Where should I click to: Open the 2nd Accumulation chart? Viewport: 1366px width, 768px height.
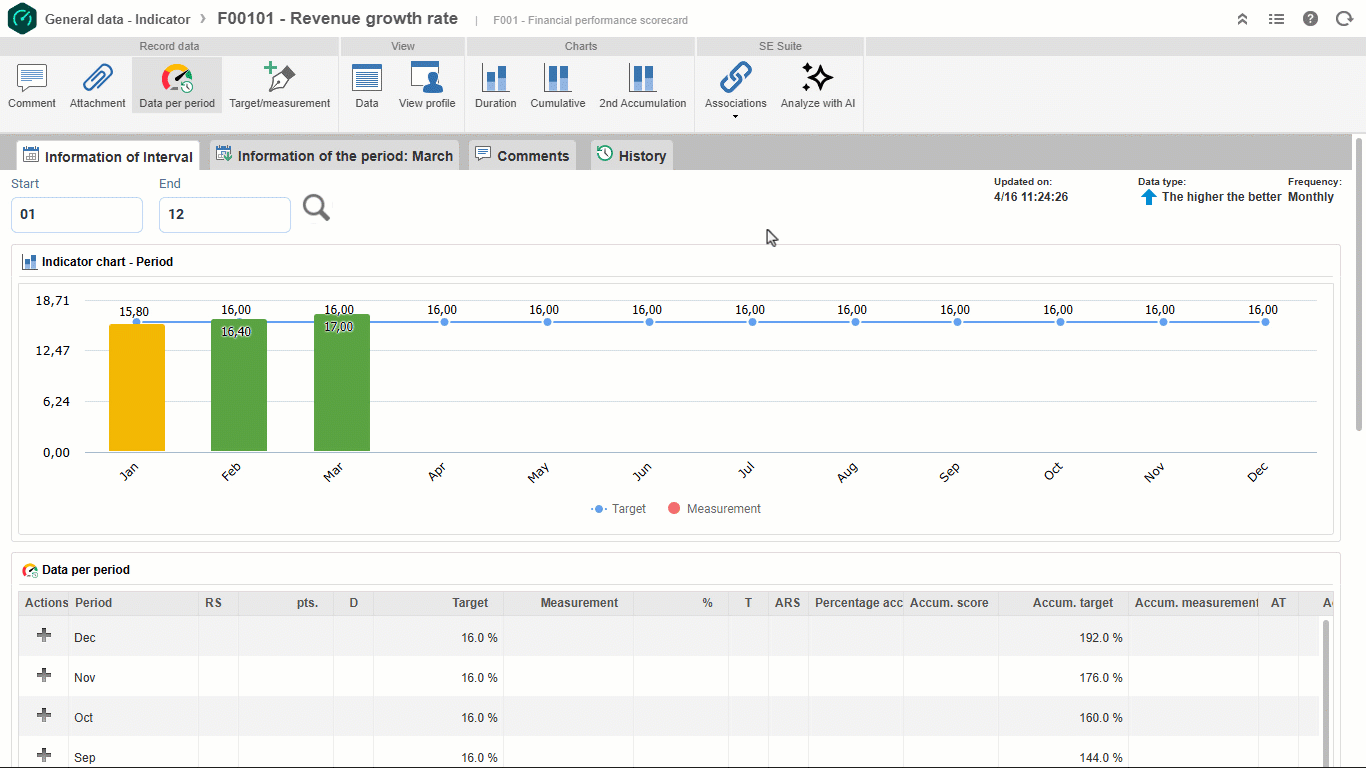coord(642,85)
